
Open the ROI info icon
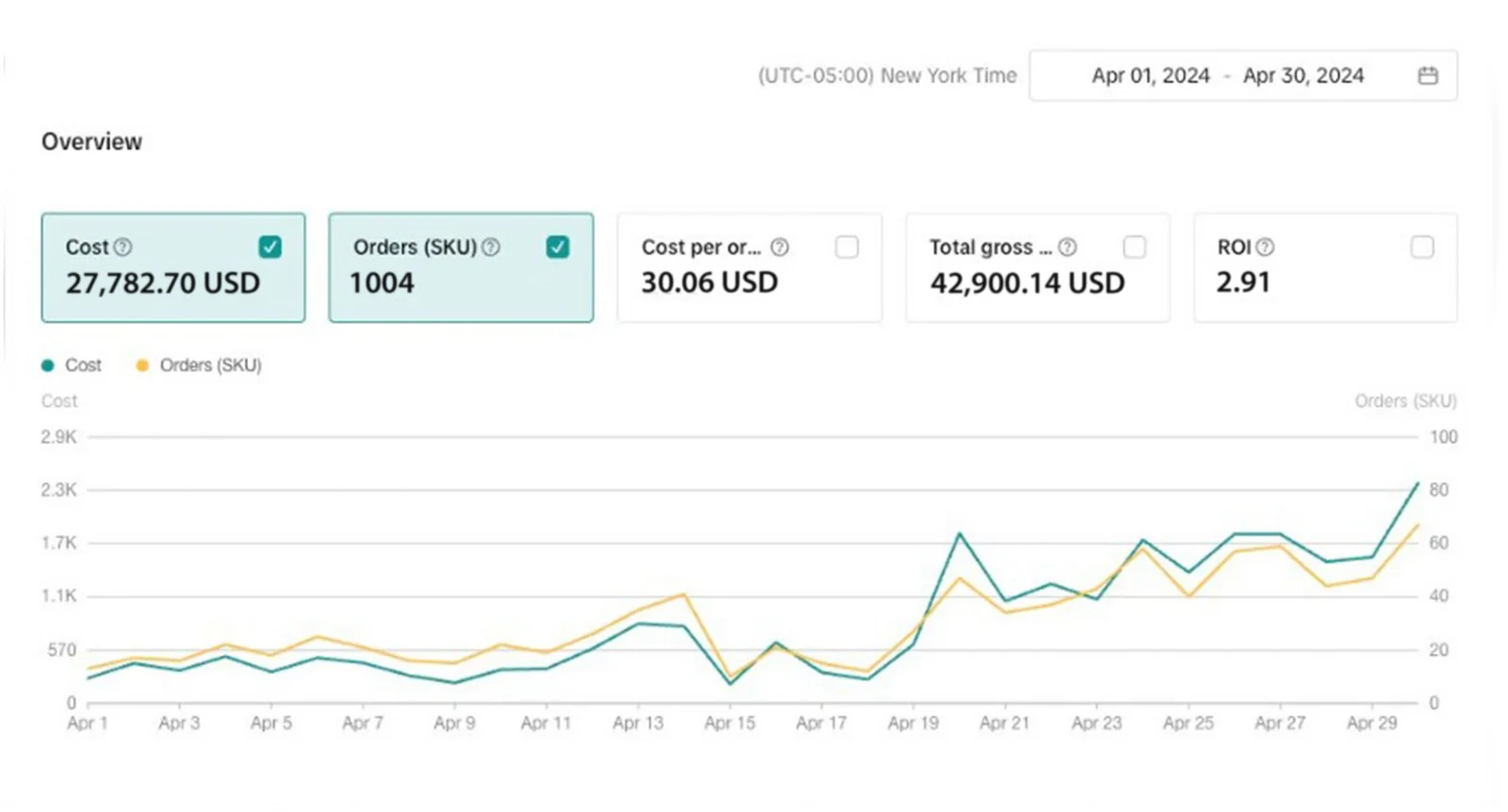tap(1266, 247)
